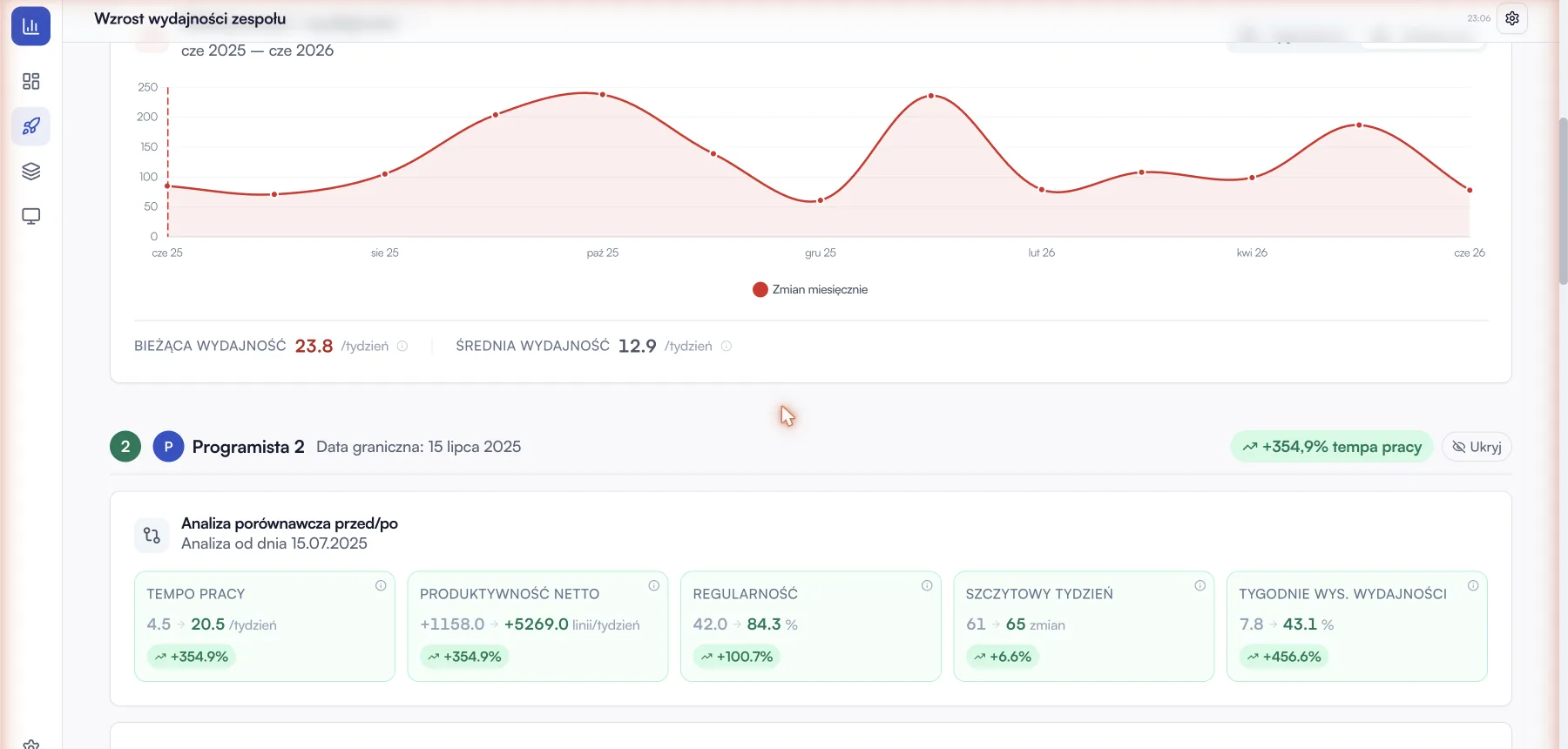Screen dimensions: 1568x749
Task: Click the page vertical scrollbar thumb
Action: pyautogui.click(x=1563, y=200)
